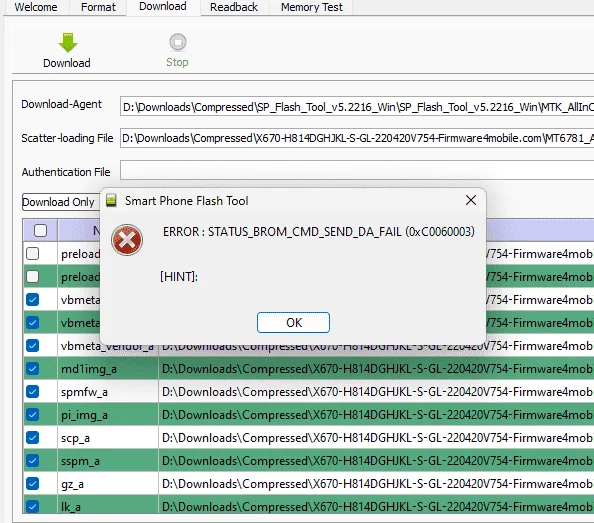
Task: Click OK in the error dialog
Action: pyautogui.click(x=293, y=323)
